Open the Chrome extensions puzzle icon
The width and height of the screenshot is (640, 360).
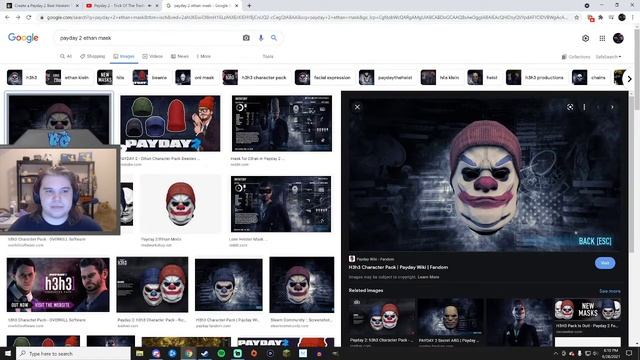[x=600, y=18]
